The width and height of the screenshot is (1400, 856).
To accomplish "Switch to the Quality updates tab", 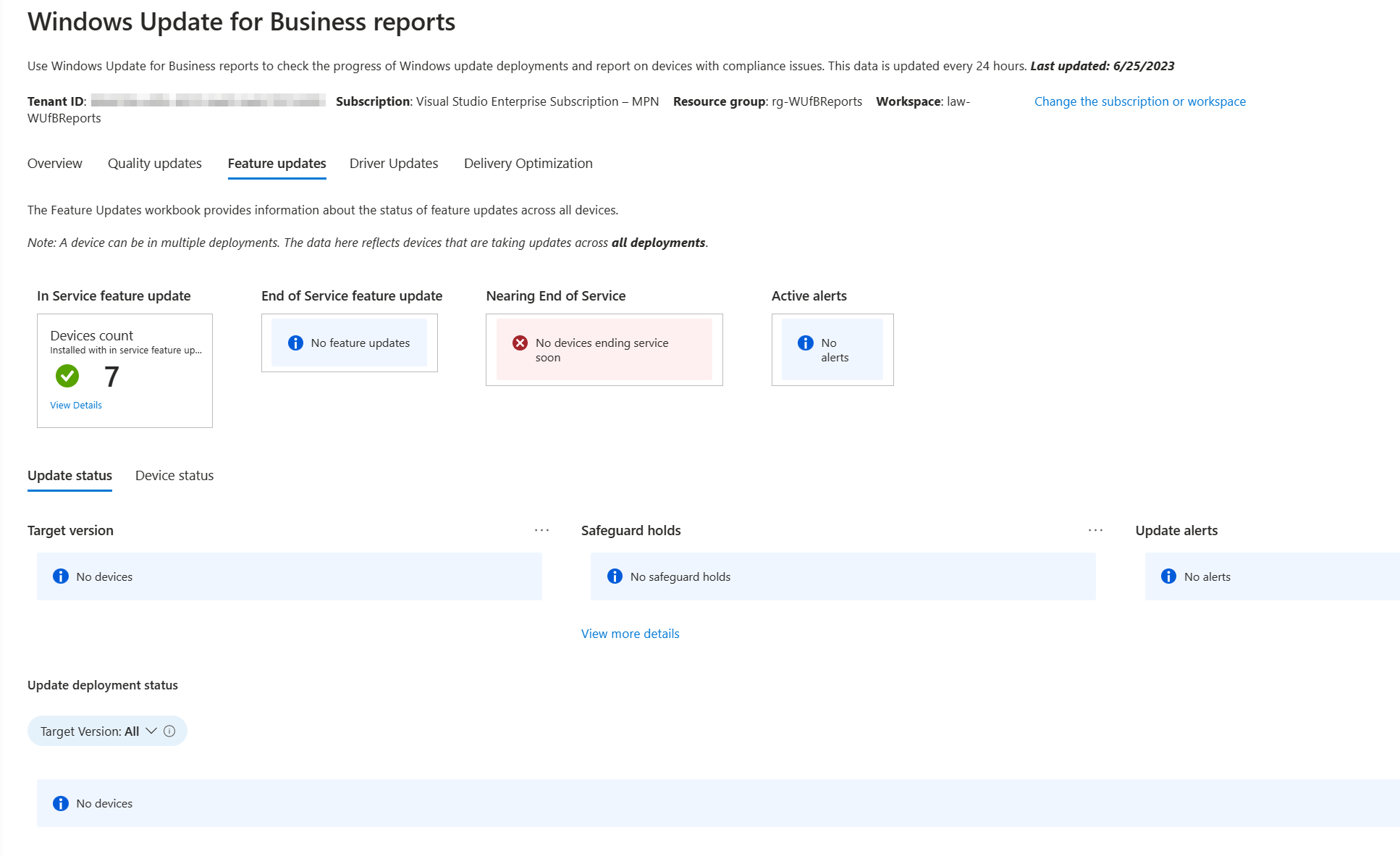I will pyautogui.click(x=153, y=163).
